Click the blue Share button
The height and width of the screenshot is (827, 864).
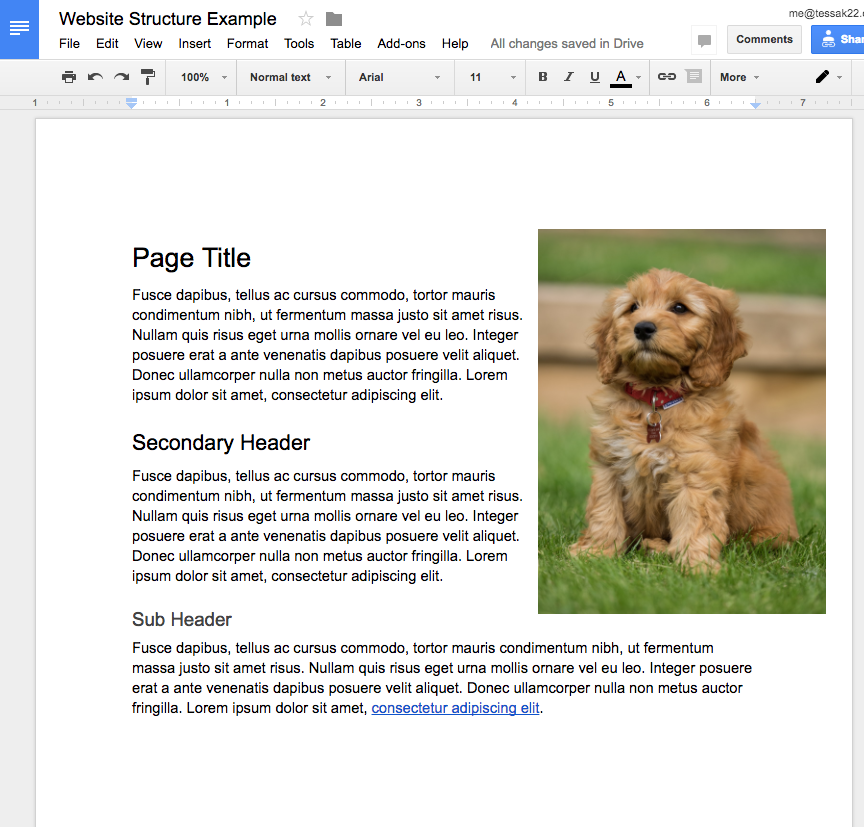[x=838, y=40]
